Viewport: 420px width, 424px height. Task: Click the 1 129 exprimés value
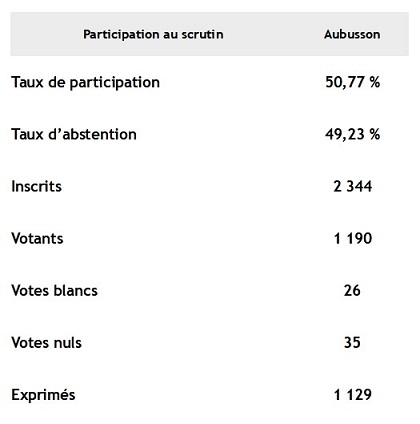pos(353,395)
